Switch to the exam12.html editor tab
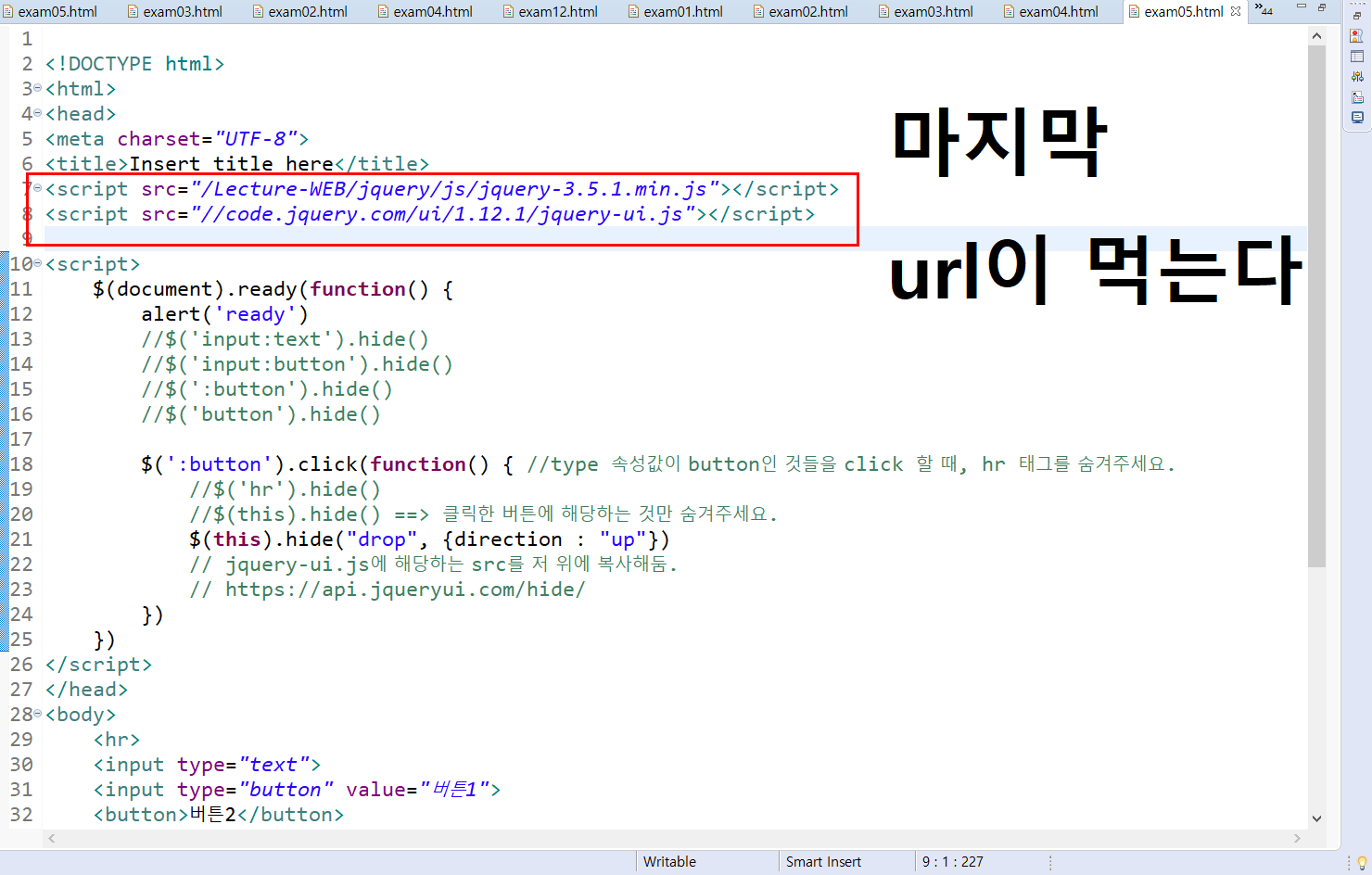Image resolution: width=1372 pixels, height=875 pixels. [x=550, y=12]
